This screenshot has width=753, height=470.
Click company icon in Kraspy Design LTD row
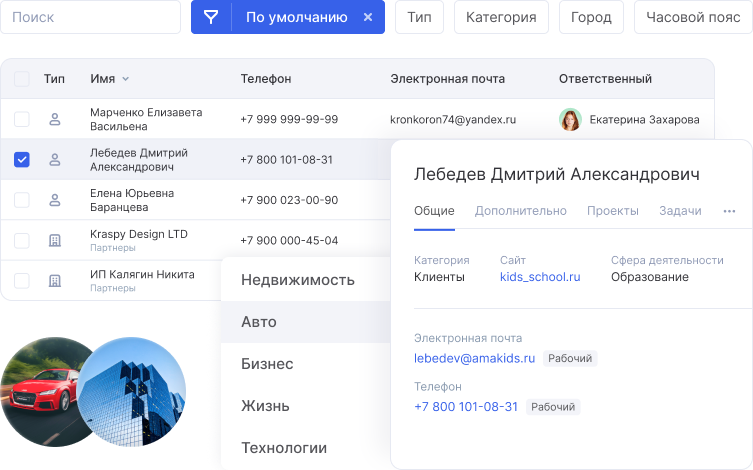(55, 240)
